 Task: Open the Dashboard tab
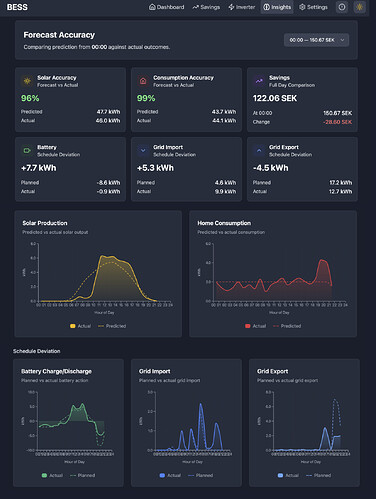click(166, 7)
